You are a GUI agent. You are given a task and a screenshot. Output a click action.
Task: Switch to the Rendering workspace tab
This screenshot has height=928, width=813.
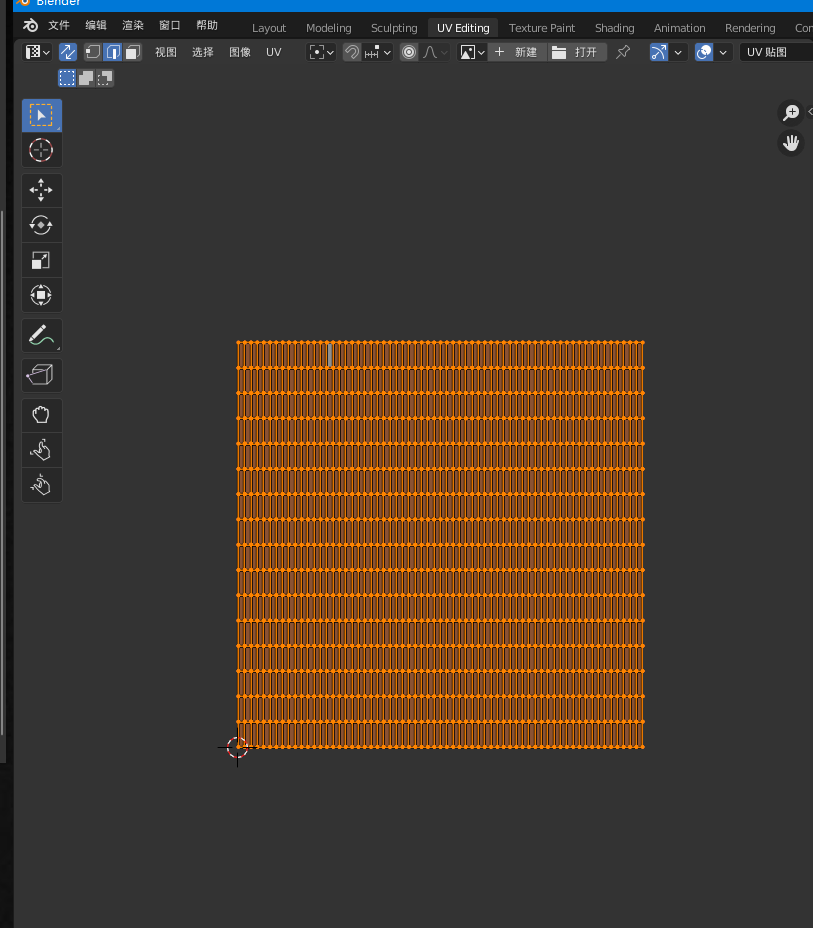click(x=750, y=28)
